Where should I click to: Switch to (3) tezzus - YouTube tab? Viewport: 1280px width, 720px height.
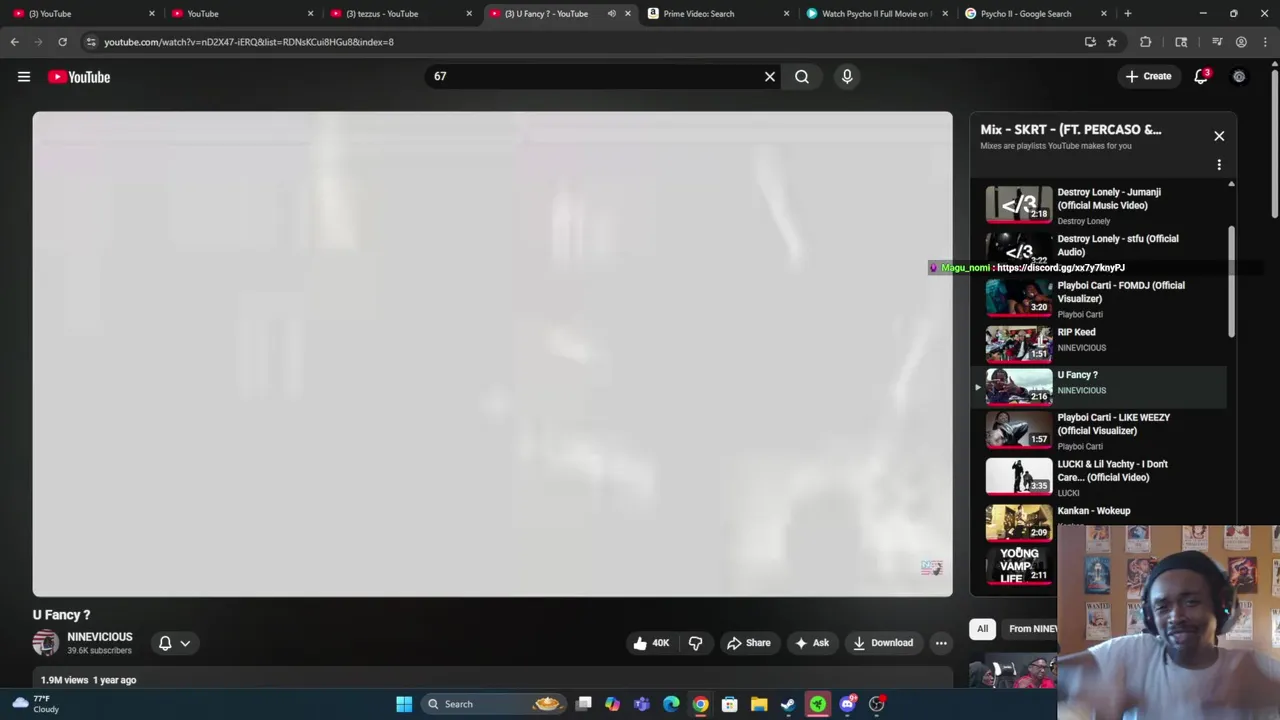pyautogui.click(x=400, y=14)
